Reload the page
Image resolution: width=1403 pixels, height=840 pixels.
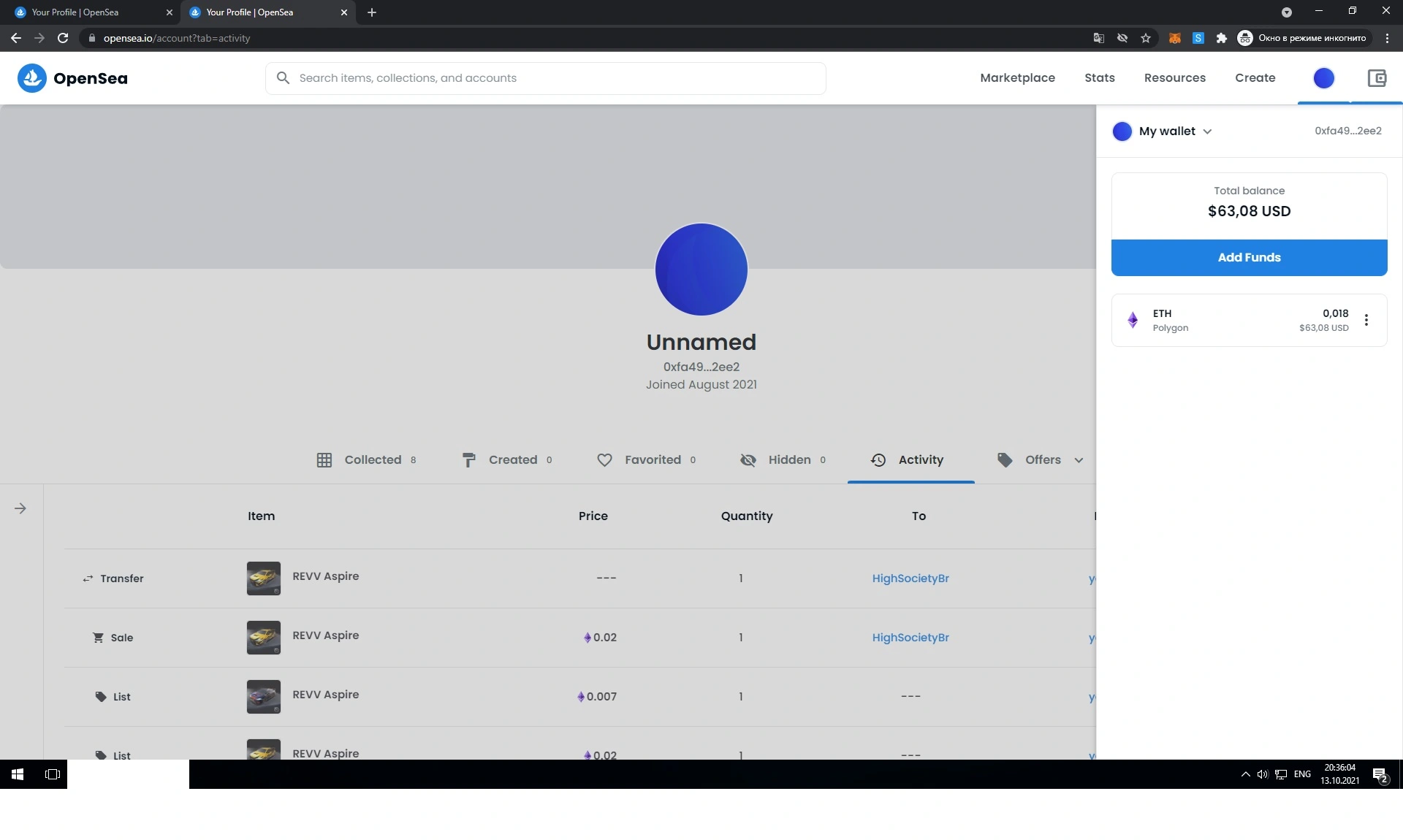pos(63,38)
